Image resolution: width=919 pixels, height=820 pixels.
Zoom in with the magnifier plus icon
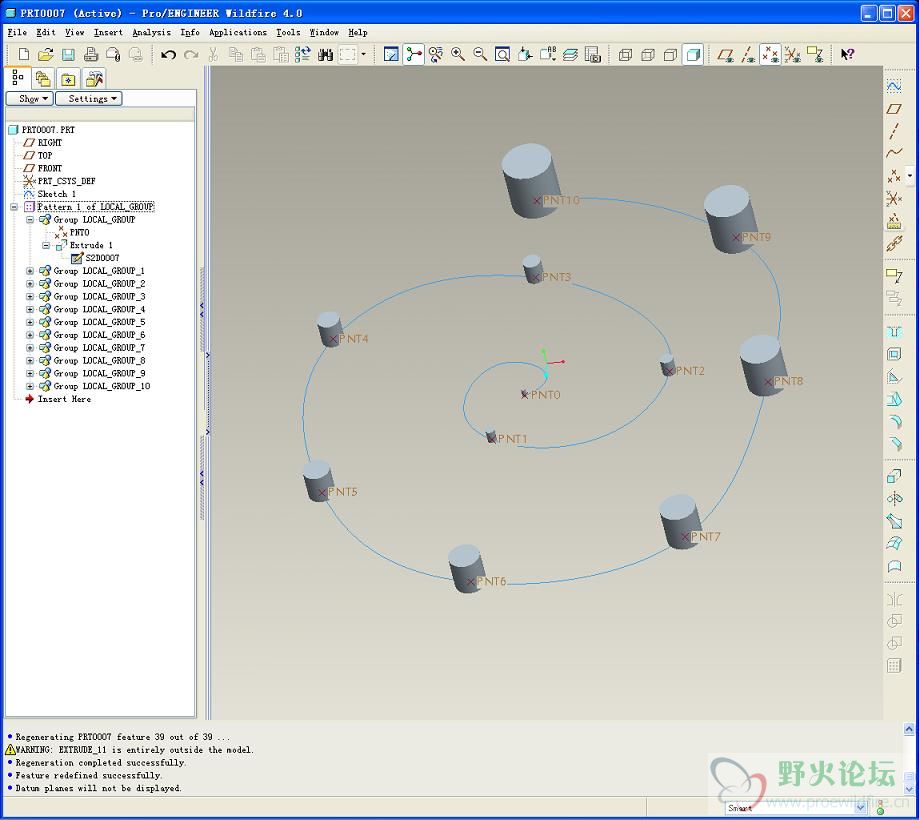tap(458, 55)
